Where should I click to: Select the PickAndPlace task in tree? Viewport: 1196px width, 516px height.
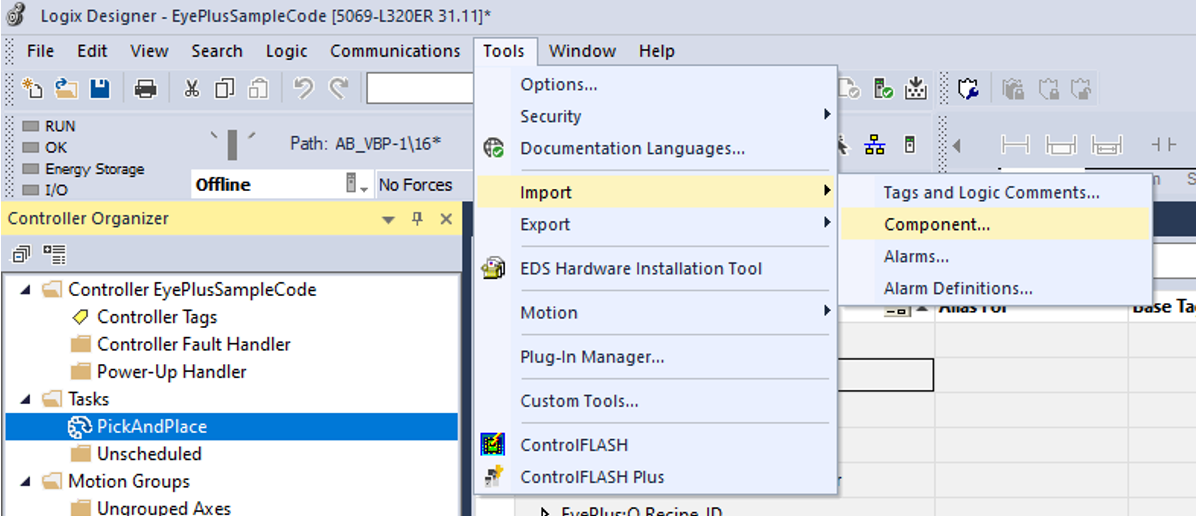152,427
